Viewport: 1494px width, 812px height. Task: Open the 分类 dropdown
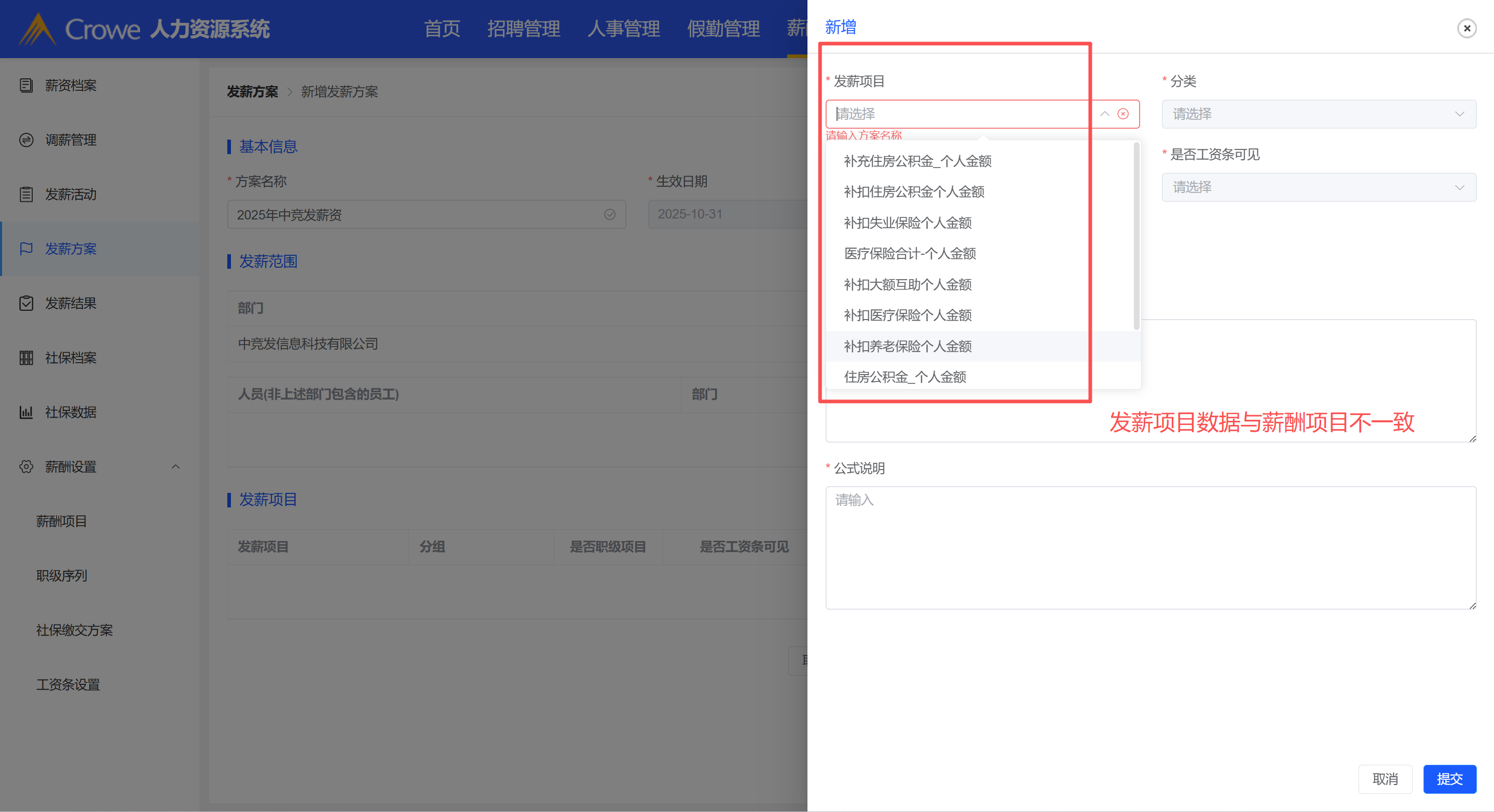click(1318, 114)
